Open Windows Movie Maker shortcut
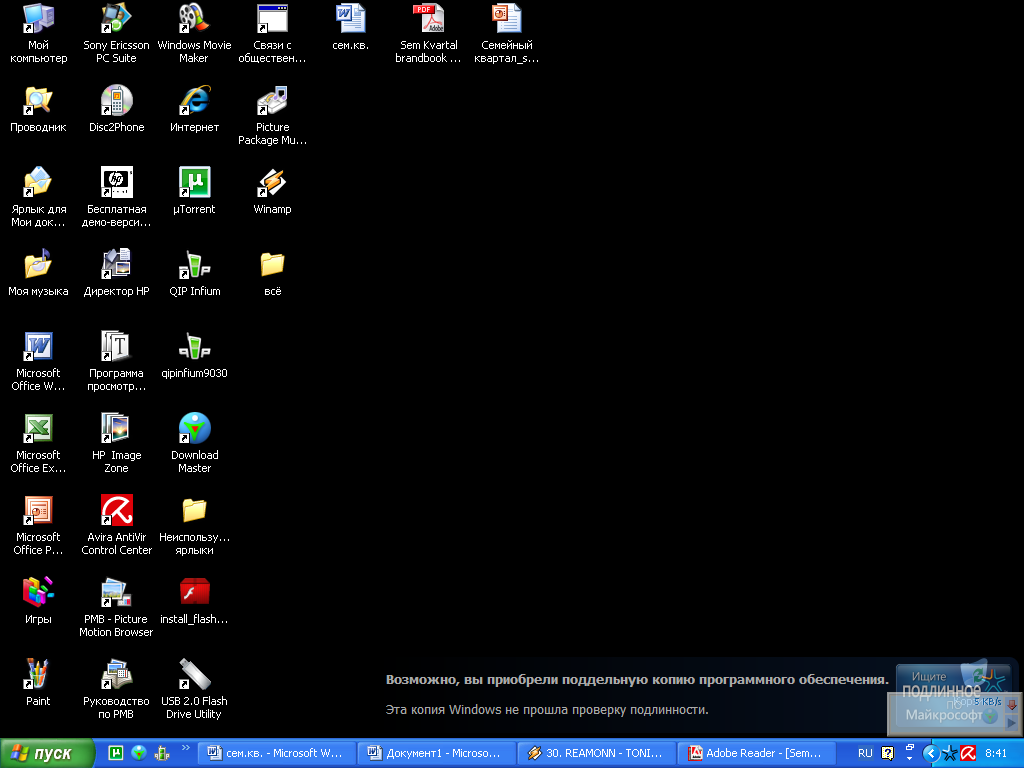 tap(194, 33)
